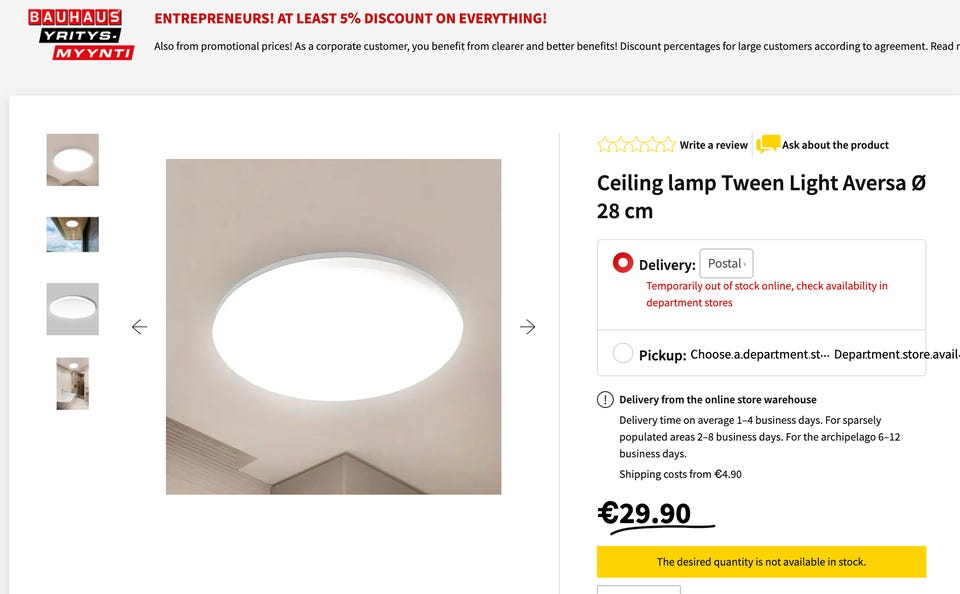Viewport: 960px width, 594px height.
Task: Click the fifth rating star
Action: pyautogui.click(x=667, y=145)
